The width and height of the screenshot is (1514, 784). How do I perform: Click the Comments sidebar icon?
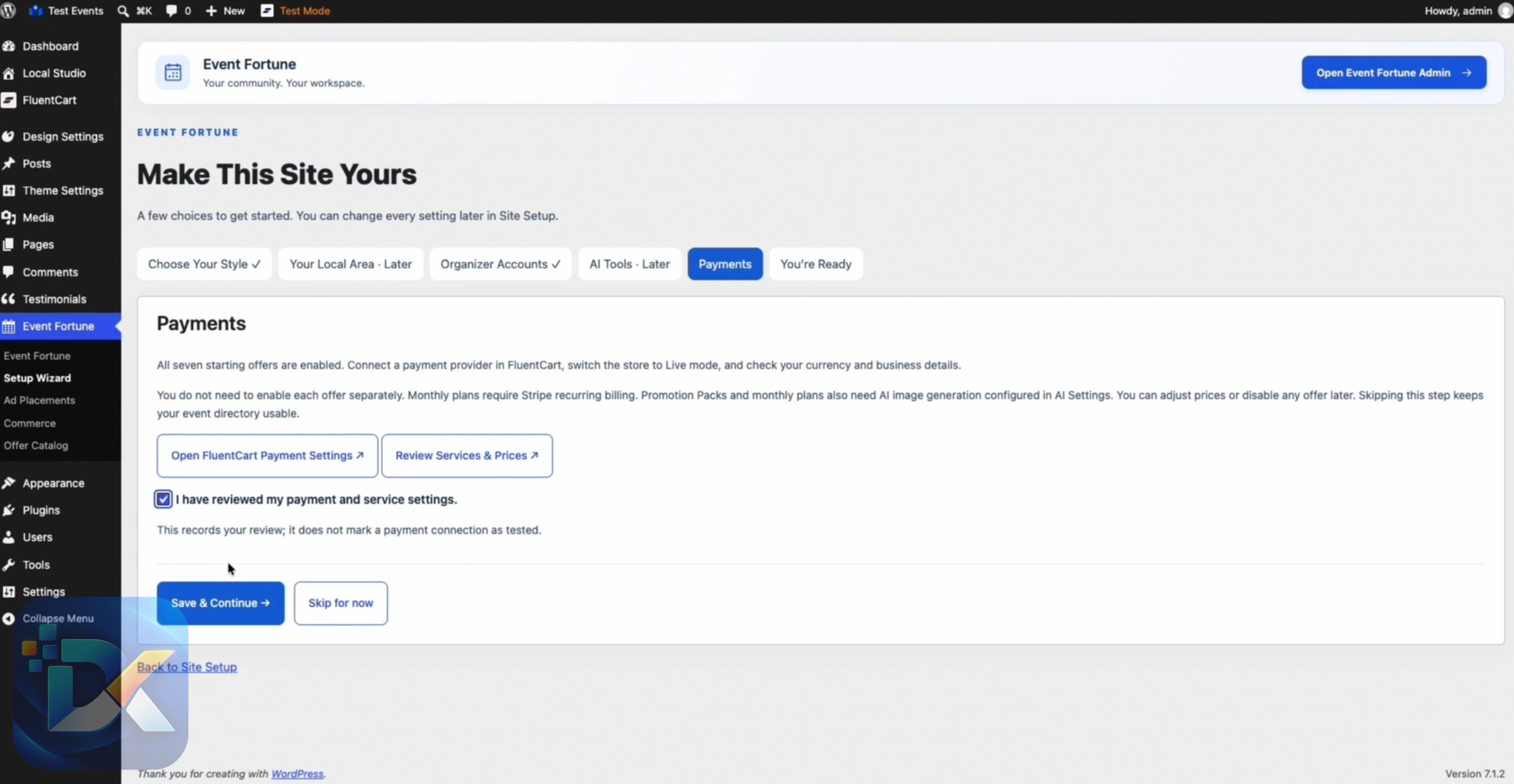(9, 272)
